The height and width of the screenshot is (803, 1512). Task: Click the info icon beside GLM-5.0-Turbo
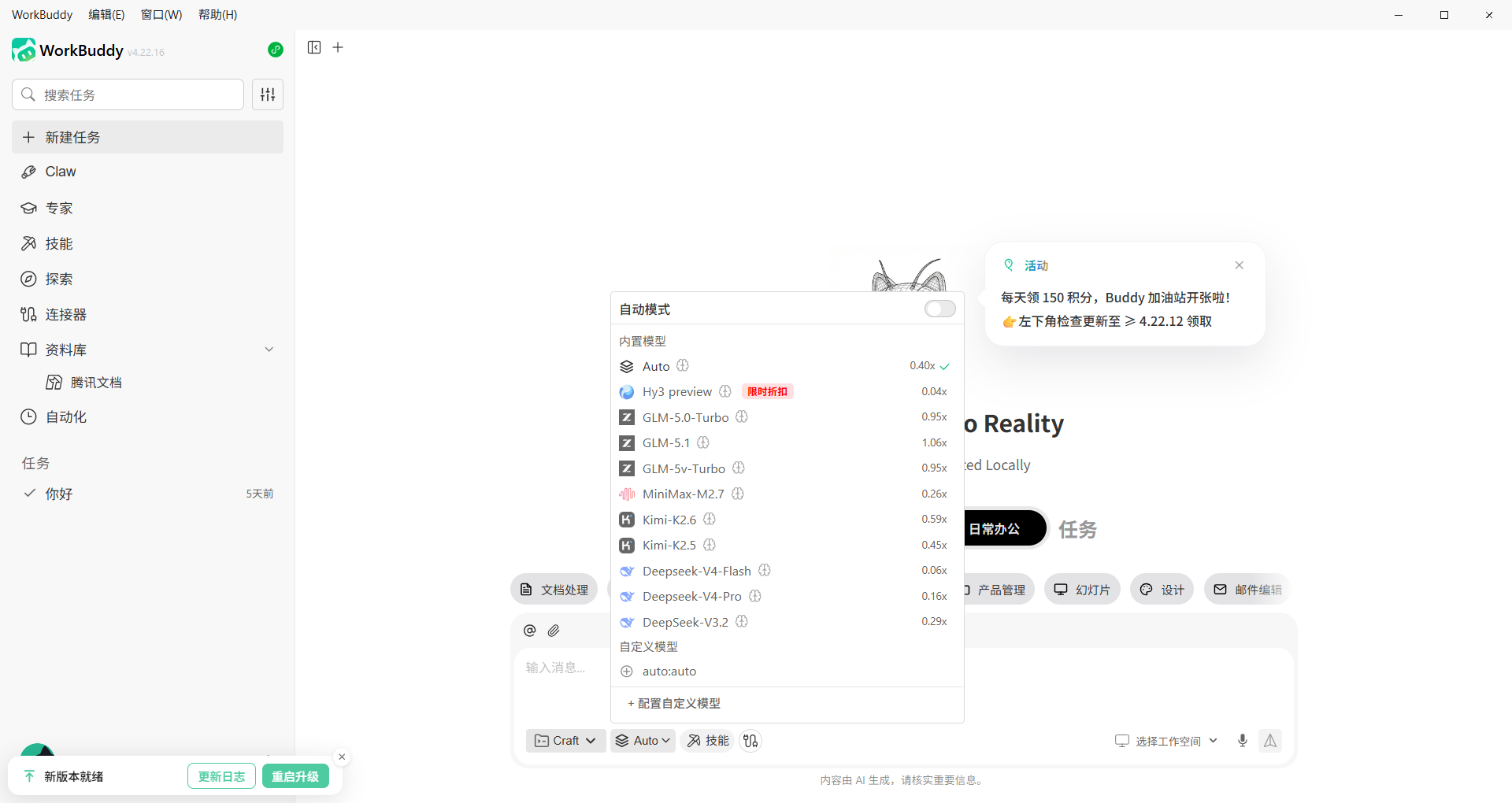(x=742, y=416)
